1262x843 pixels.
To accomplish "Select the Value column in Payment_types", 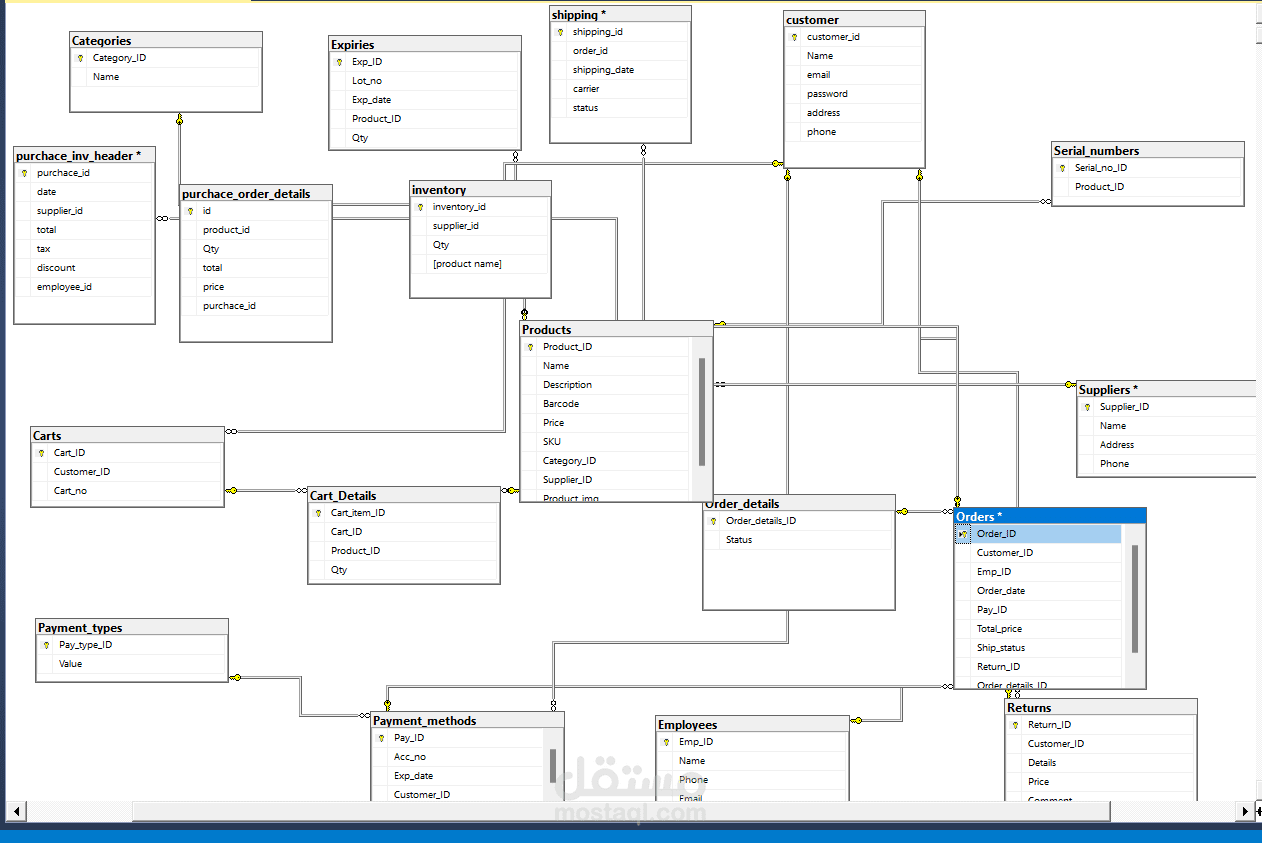I will (131, 664).
